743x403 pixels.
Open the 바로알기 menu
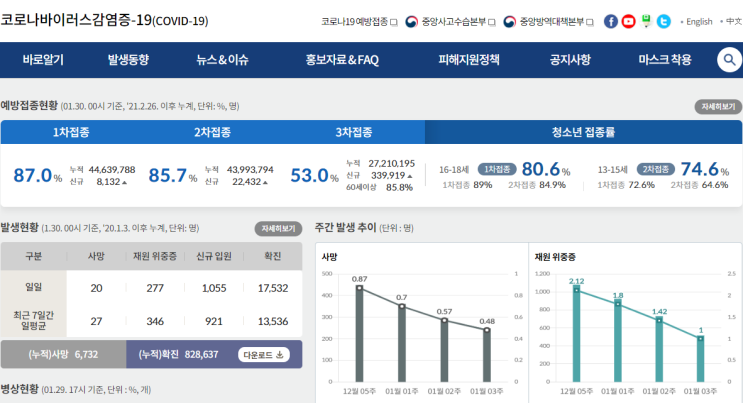pos(43,60)
